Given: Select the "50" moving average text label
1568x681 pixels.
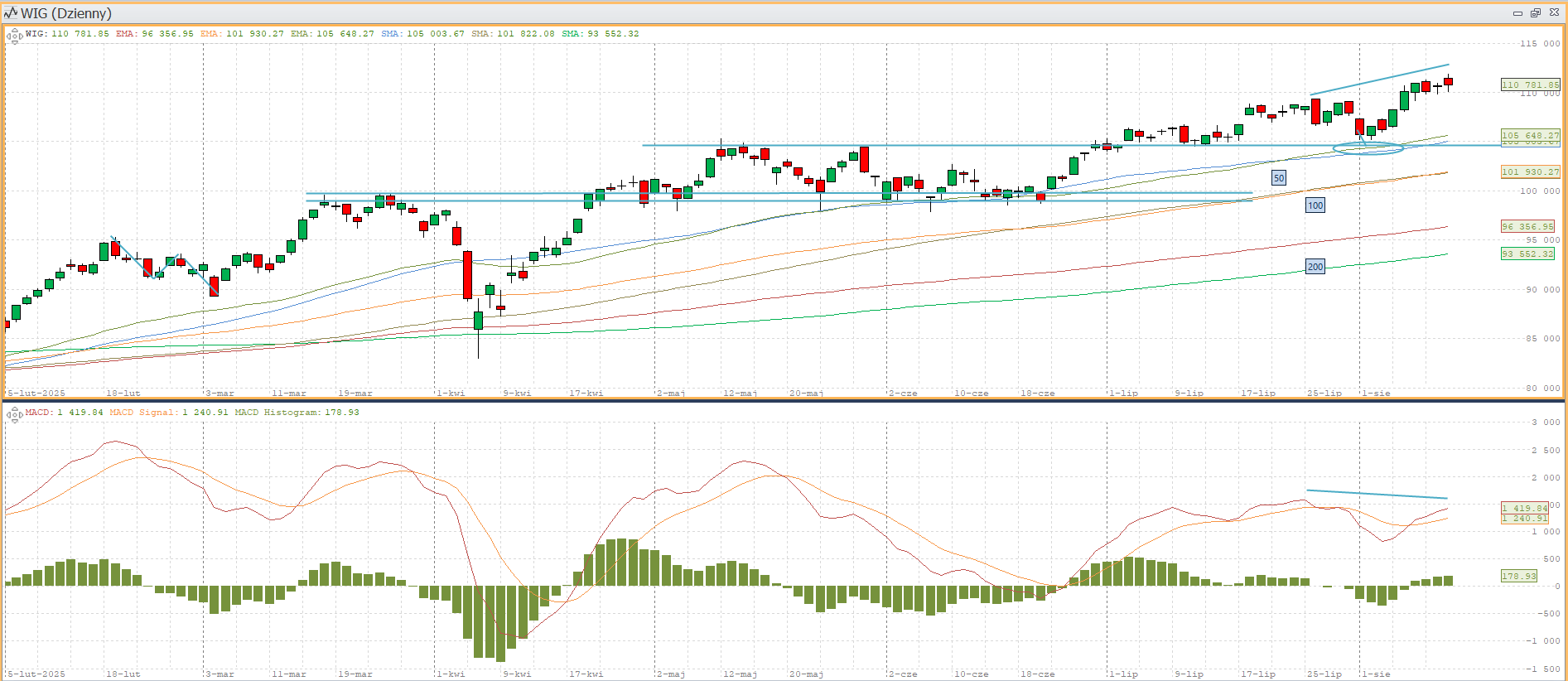Looking at the screenshot, I should (x=1279, y=178).
